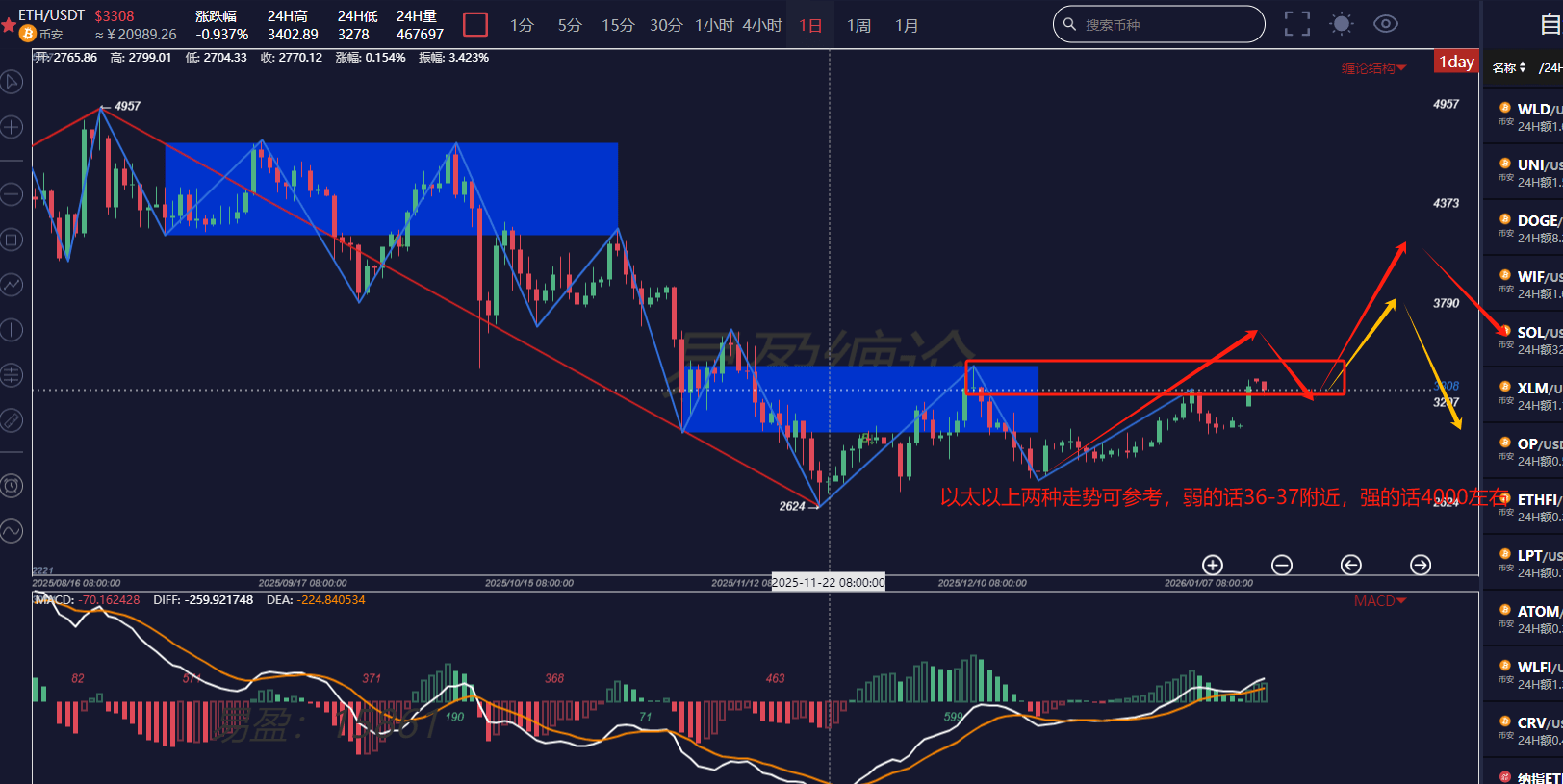Open OP pair in watchlist
This screenshot has width=1563, height=784.
(1523, 452)
